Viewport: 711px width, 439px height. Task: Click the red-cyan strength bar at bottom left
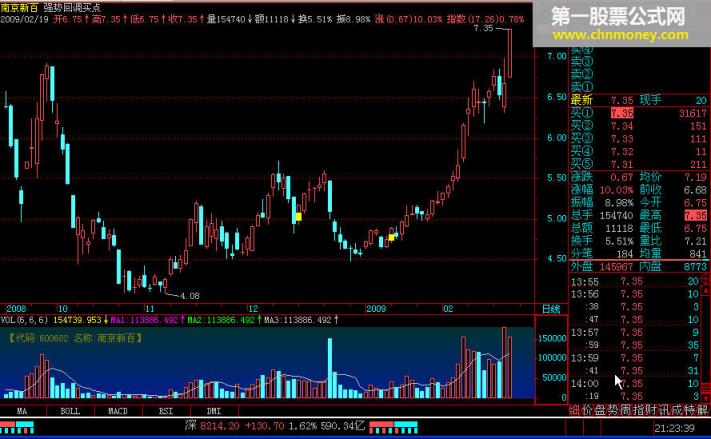point(17,427)
